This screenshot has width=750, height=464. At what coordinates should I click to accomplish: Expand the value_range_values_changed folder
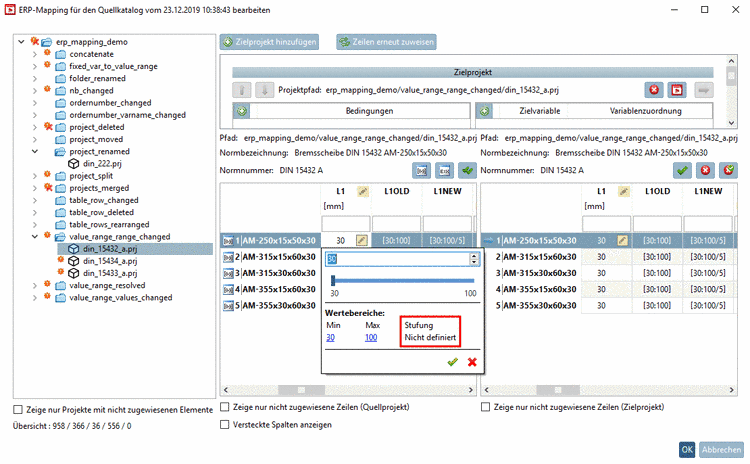pos(34,298)
